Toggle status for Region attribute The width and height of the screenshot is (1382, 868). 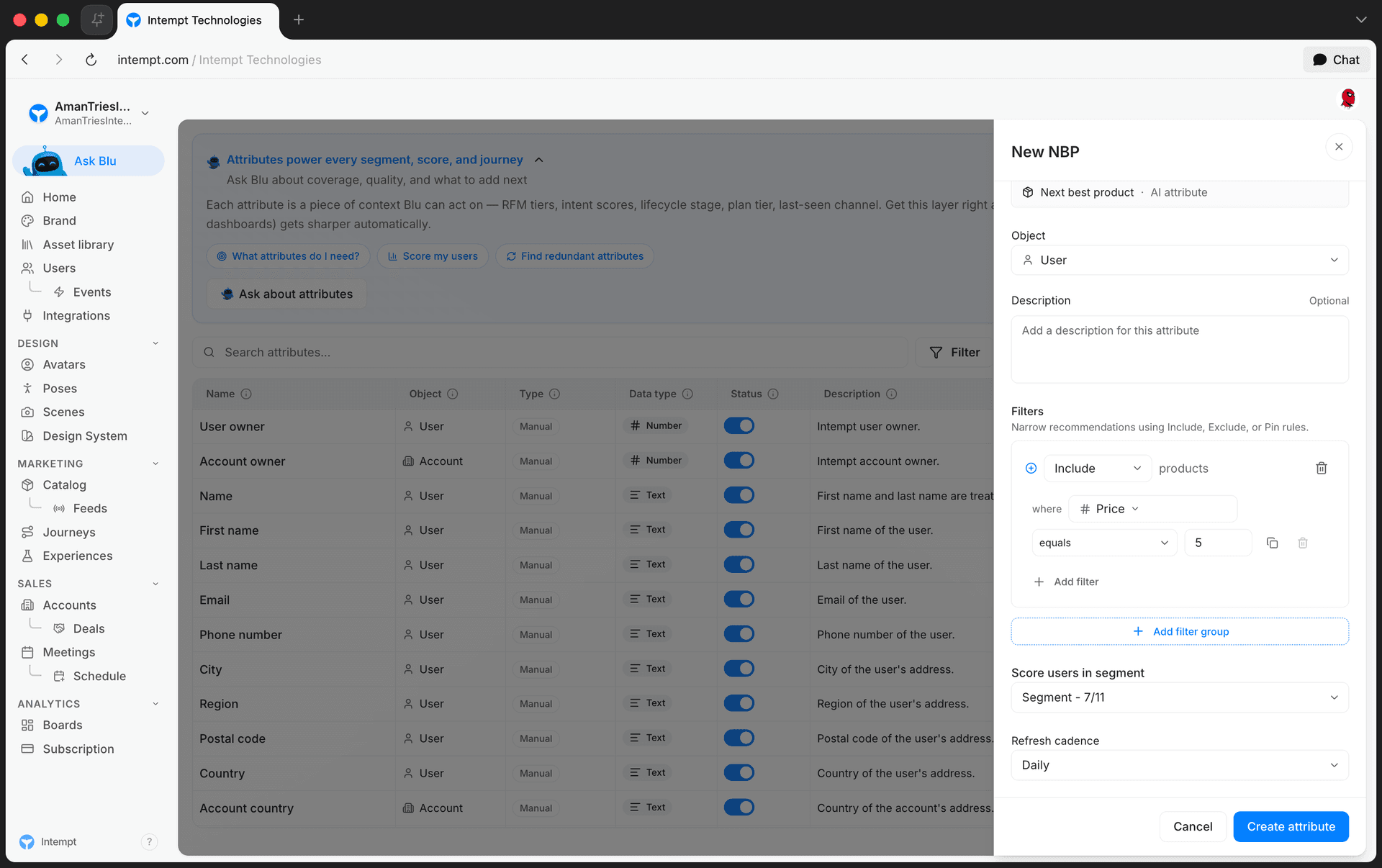coord(739,703)
